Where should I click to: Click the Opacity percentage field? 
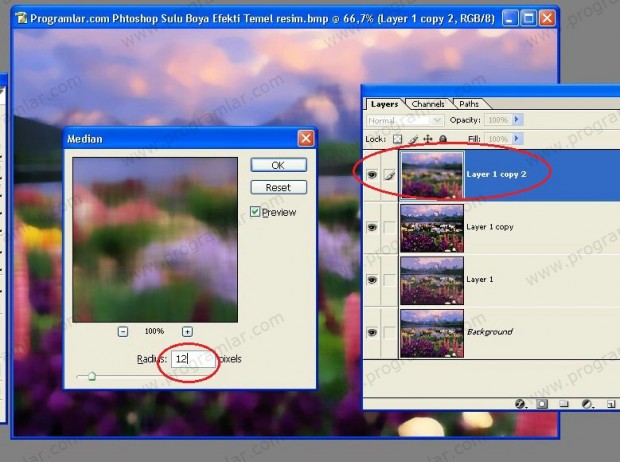click(498, 120)
